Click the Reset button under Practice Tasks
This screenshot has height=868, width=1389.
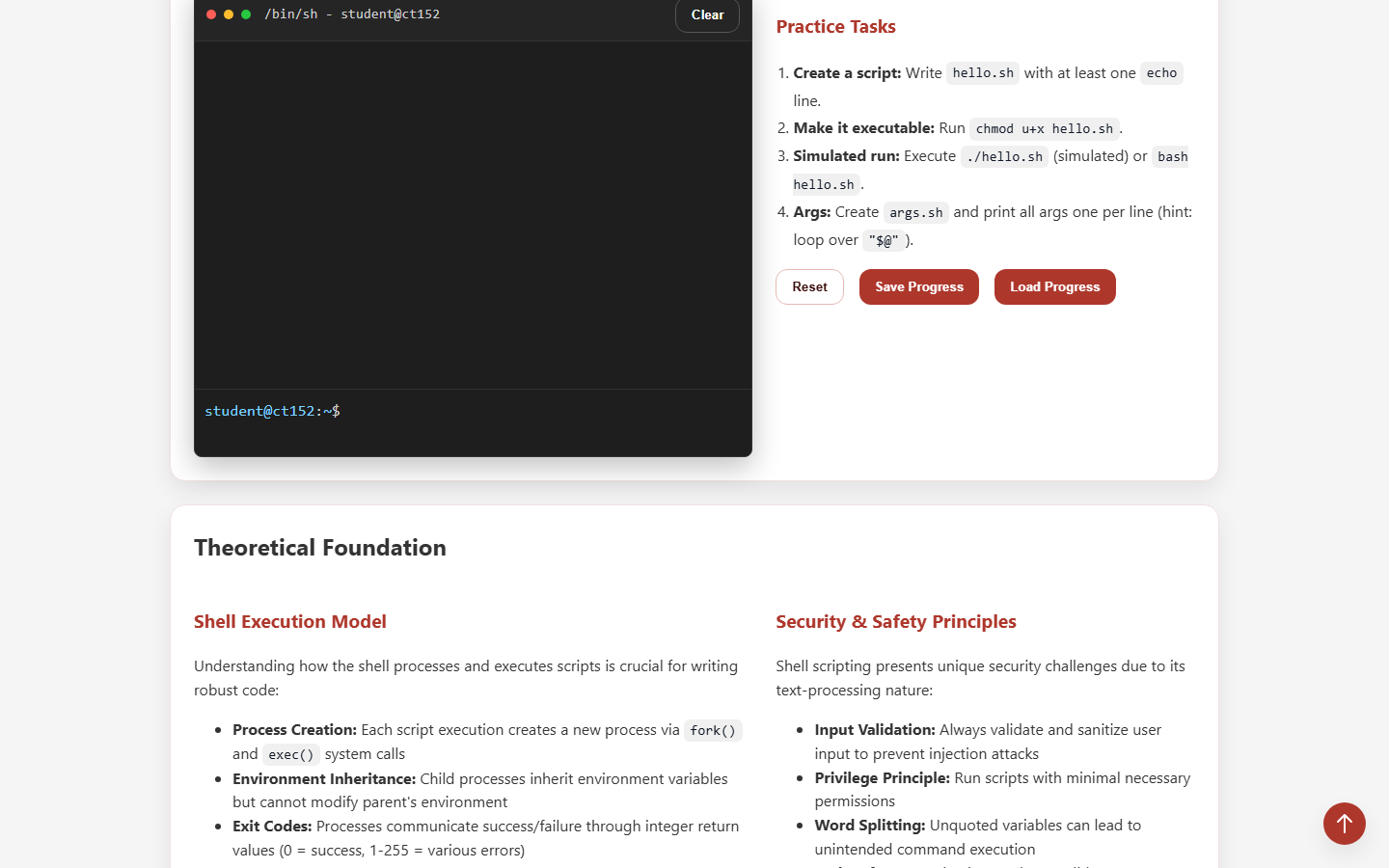click(809, 286)
